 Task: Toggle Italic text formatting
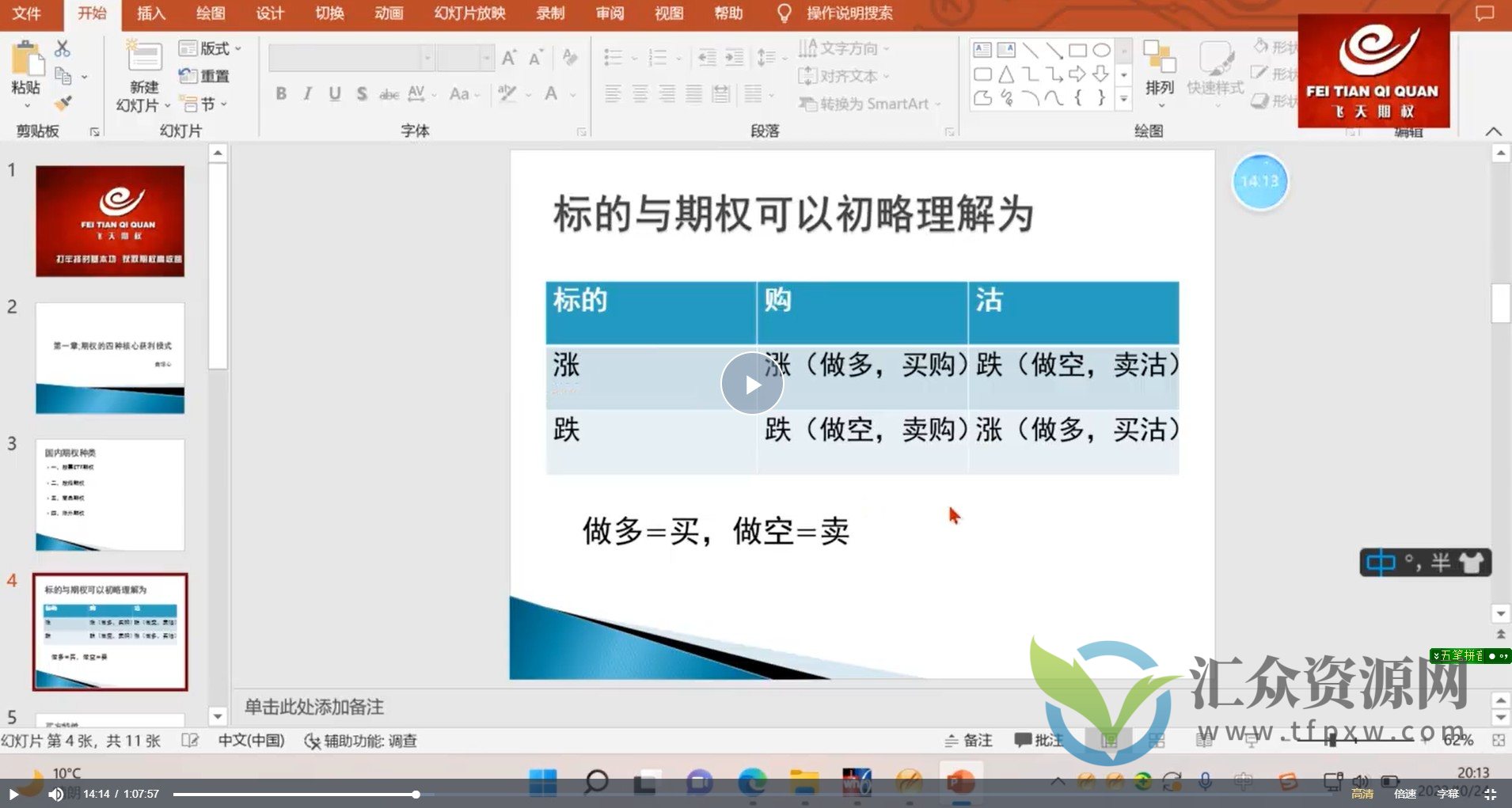click(x=308, y=94)
